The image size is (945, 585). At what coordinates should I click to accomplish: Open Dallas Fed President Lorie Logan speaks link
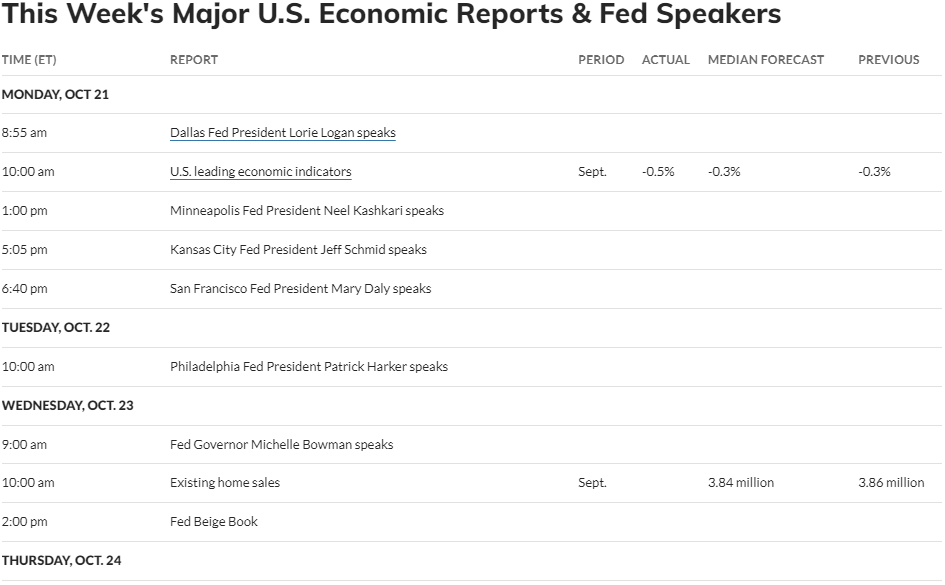283,133
